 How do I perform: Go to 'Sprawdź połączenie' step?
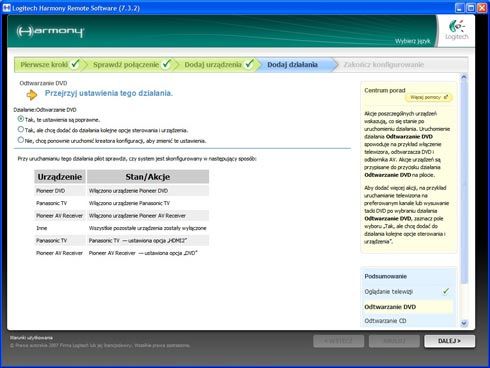click(126, 64)
